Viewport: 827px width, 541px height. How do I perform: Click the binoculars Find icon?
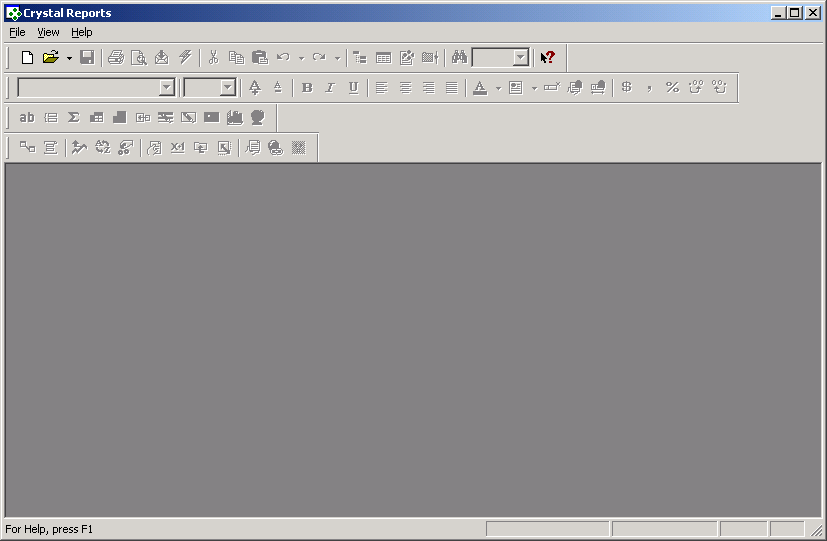tap(459, 58)
